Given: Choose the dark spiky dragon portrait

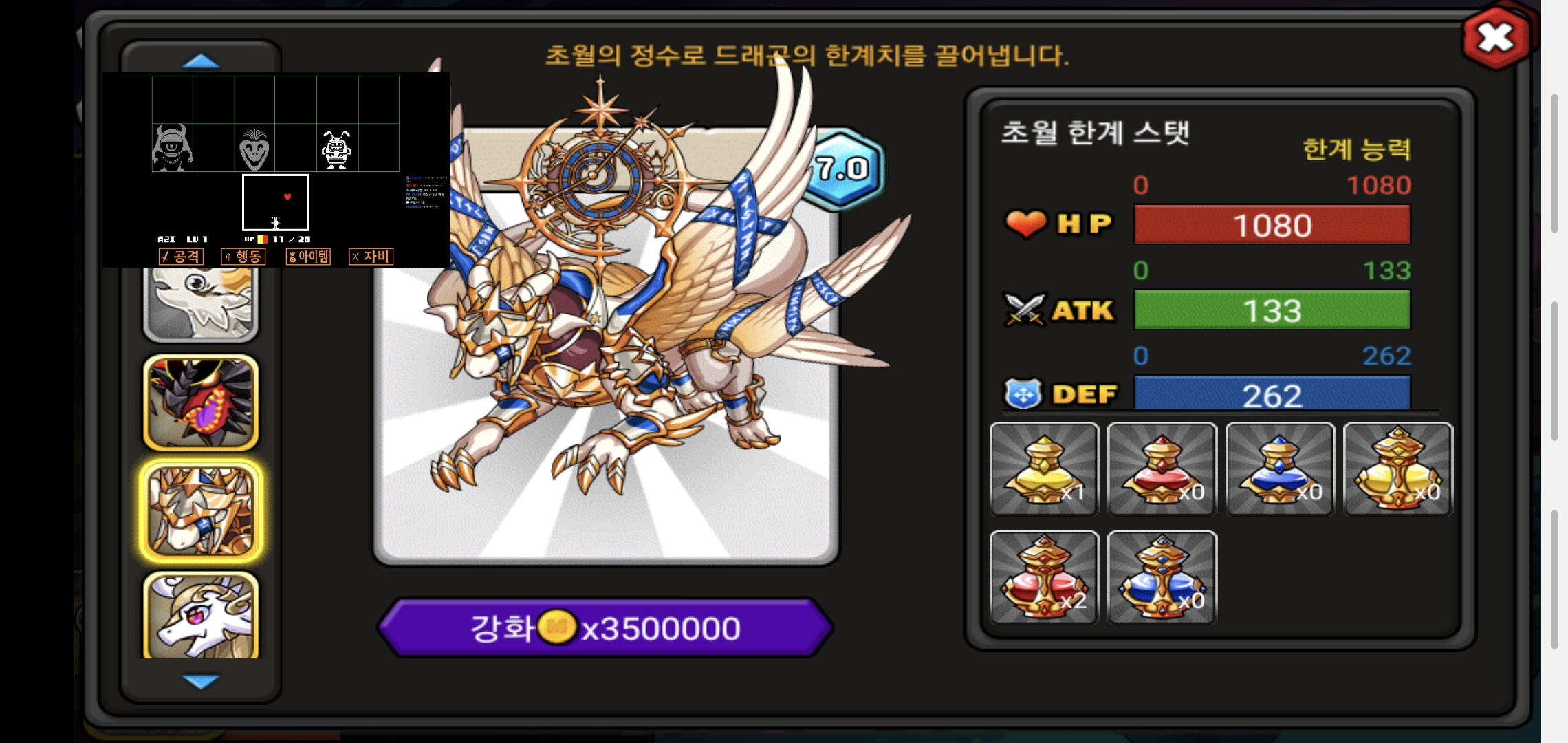Looking at the screenshot, I should coord(201,403).
